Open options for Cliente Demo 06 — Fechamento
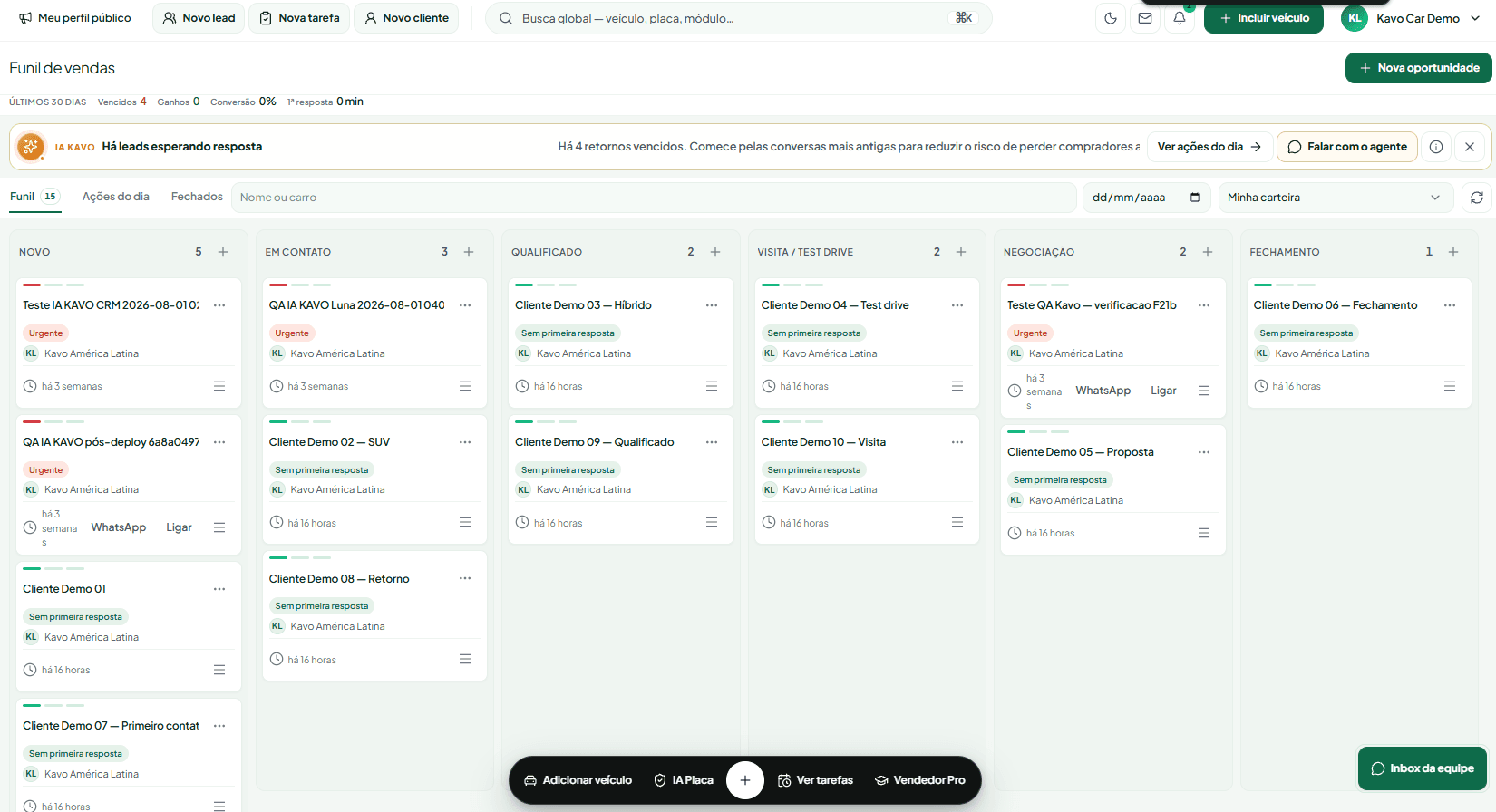This screenshot has width=1496, height=812. (1450, 305)
